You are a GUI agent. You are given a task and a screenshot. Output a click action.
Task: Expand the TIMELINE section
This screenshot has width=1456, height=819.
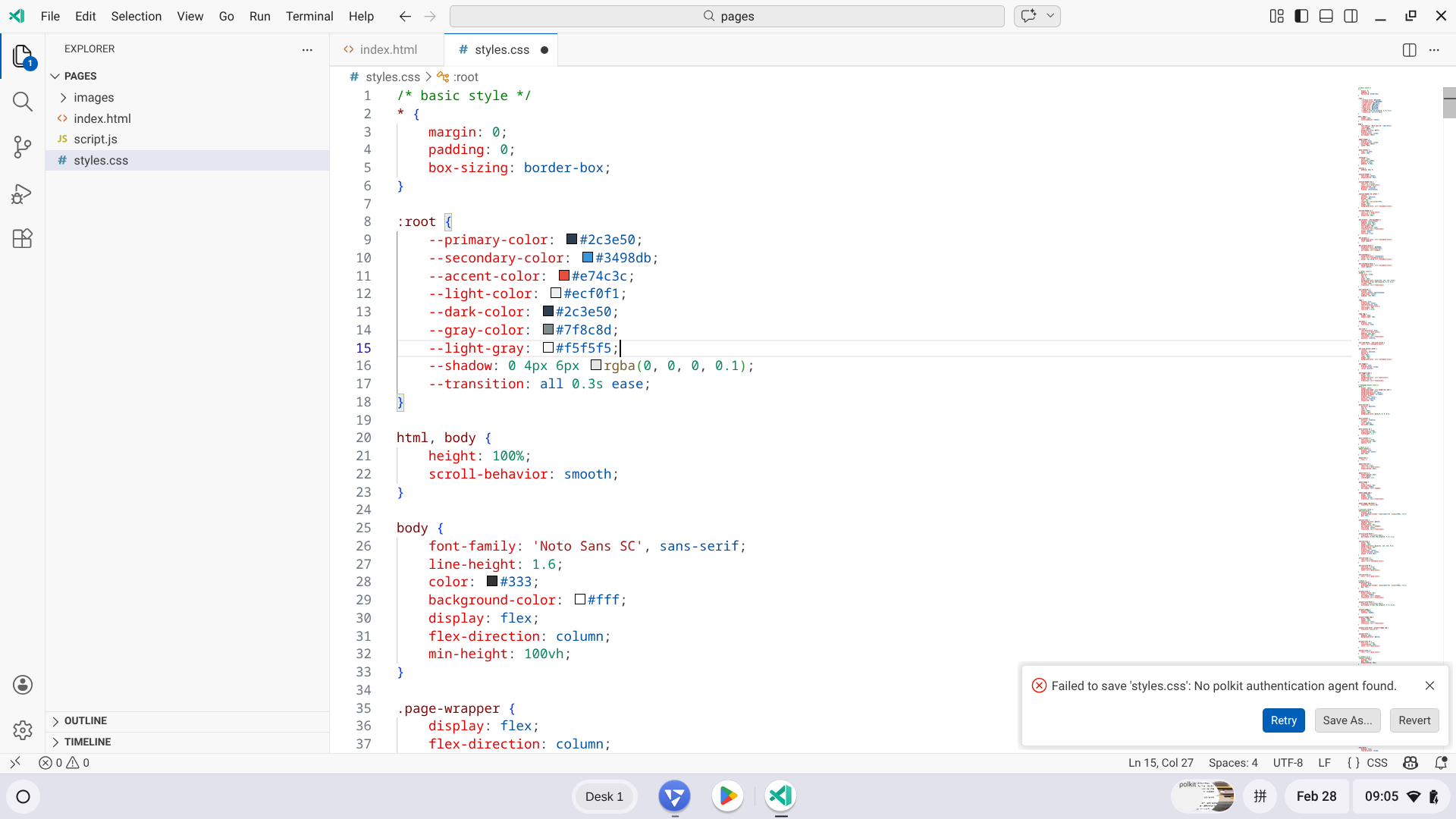coord(87,742)
